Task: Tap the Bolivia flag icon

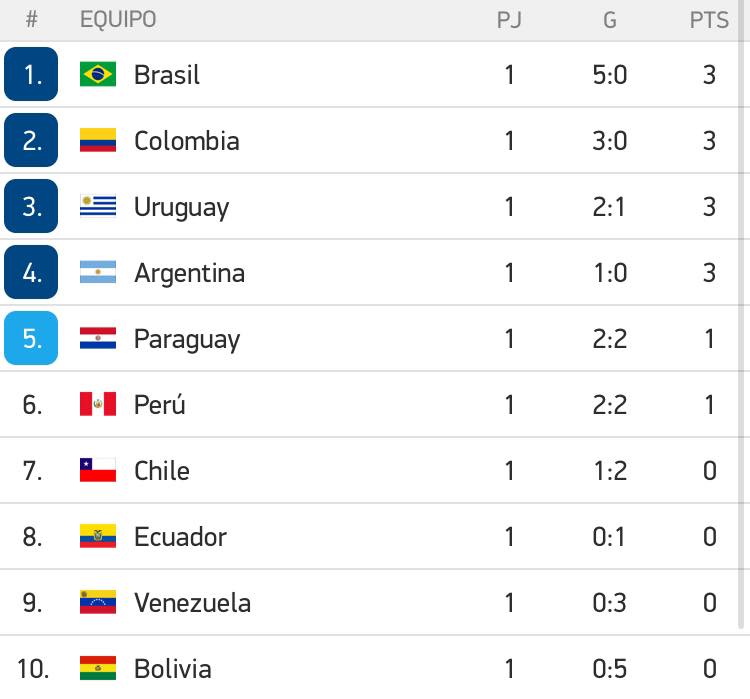Action: [x=98, y=668]
